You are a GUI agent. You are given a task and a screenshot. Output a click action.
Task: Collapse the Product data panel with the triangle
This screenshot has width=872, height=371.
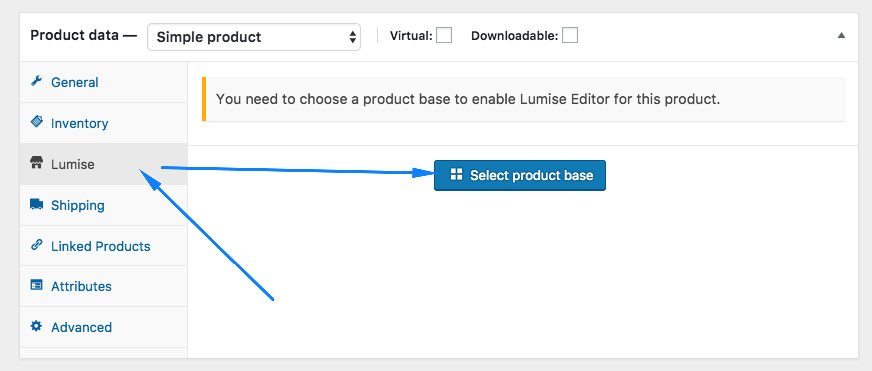coord(841,36)
